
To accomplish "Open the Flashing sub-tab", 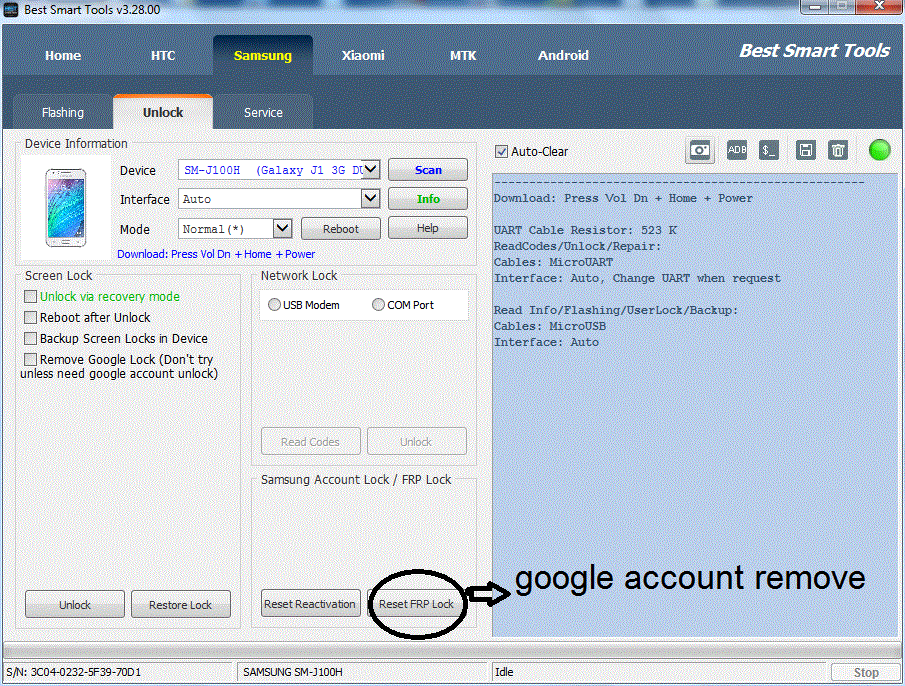I will tap(63, 113).
